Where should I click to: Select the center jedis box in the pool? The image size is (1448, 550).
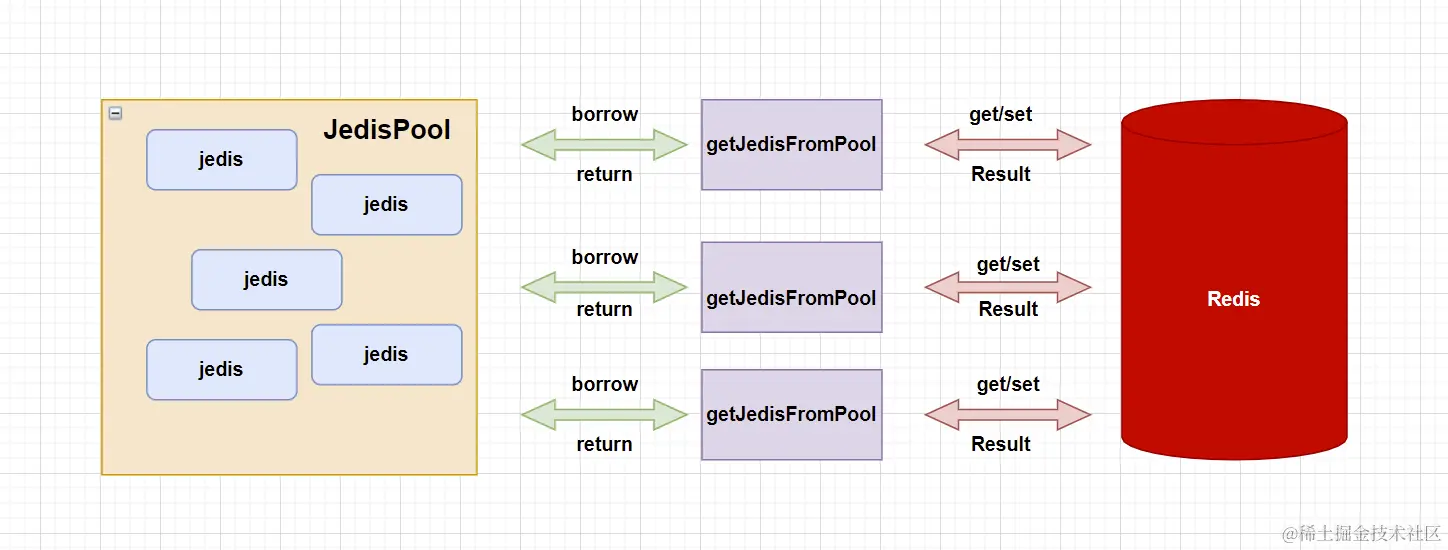pos(267,280)
